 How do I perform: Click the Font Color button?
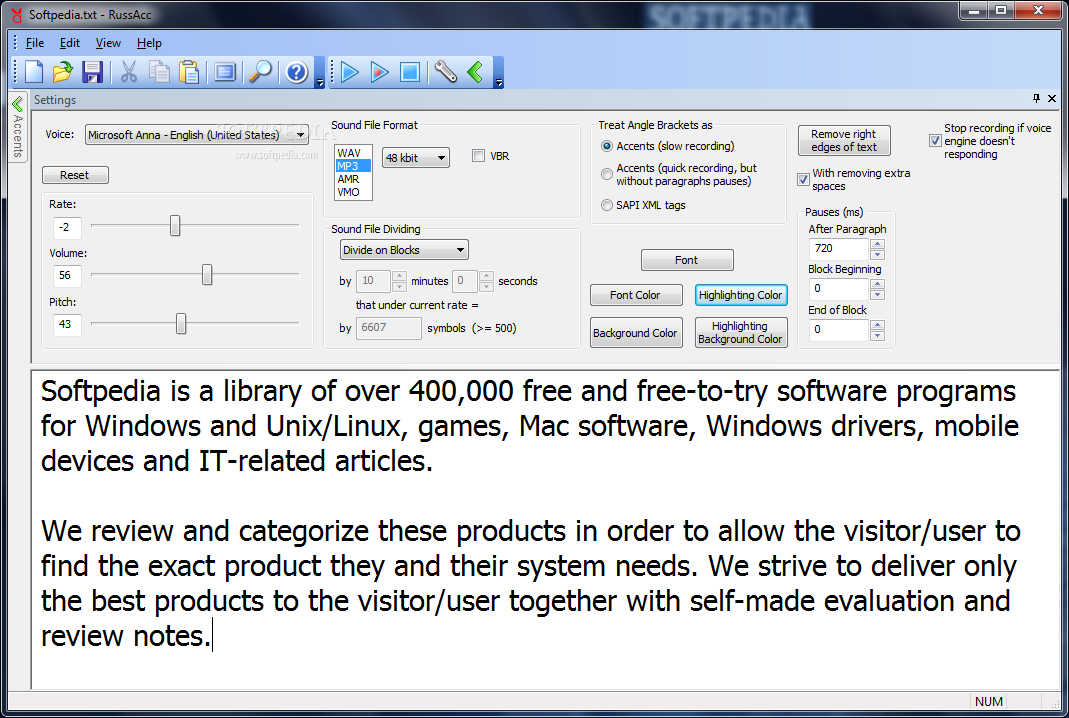pos(636,295)
